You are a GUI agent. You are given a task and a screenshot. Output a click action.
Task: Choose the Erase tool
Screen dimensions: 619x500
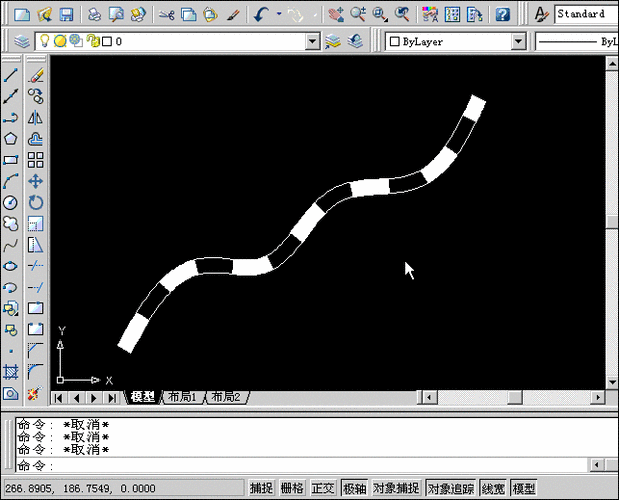click(36, 75)
